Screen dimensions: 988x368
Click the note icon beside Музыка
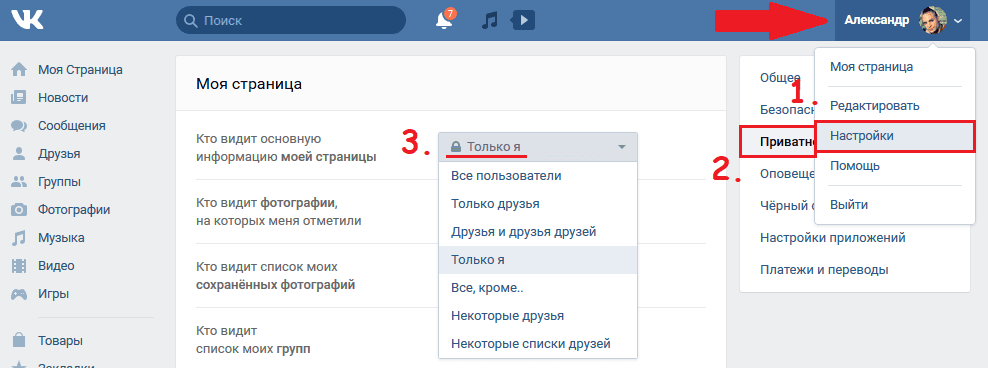(x=19, y=238)
